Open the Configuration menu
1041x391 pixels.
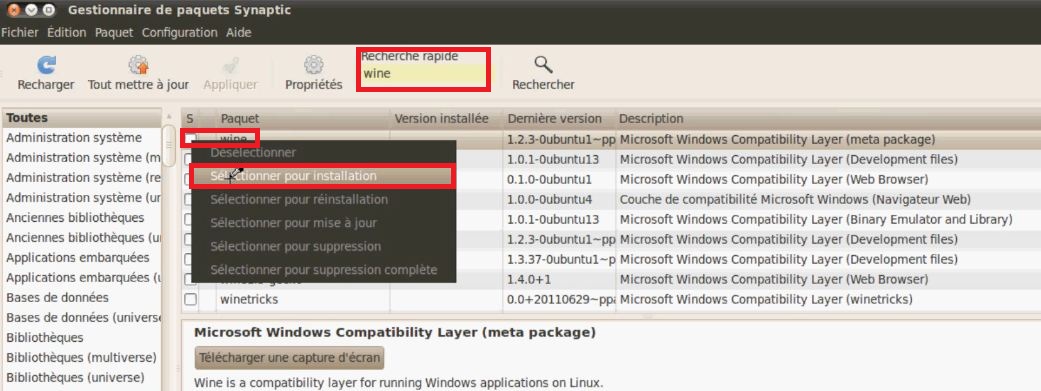tap(179, 32)
